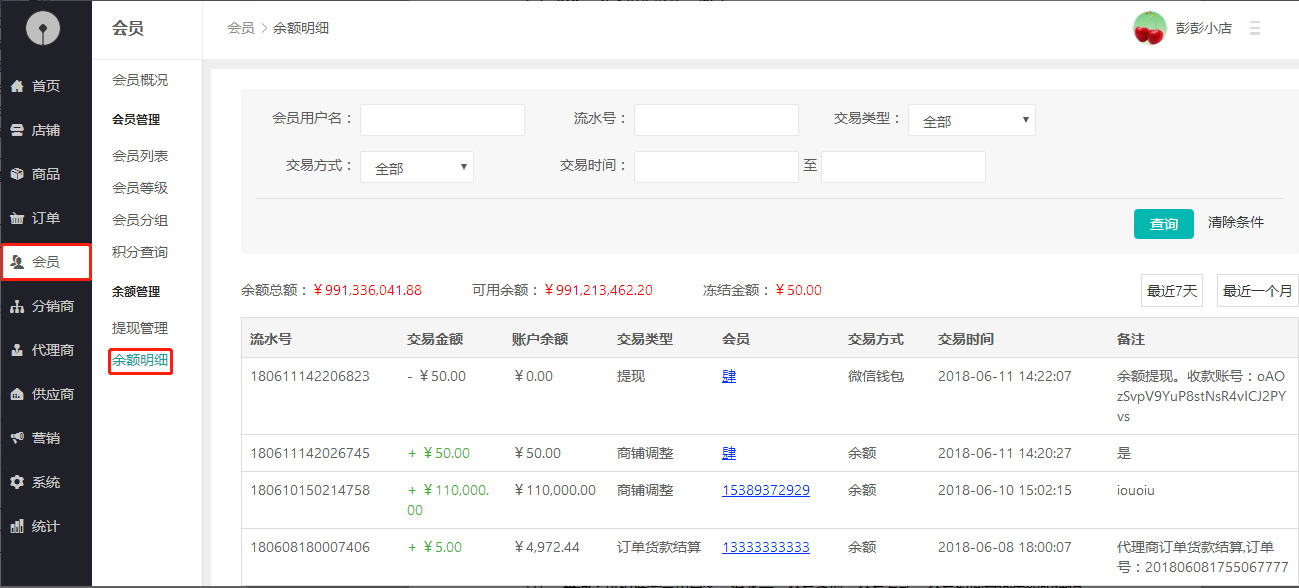Select 提现管理 in the submenu
The width and height of the screenshot is (1299, 588).
tap(140, 328)
